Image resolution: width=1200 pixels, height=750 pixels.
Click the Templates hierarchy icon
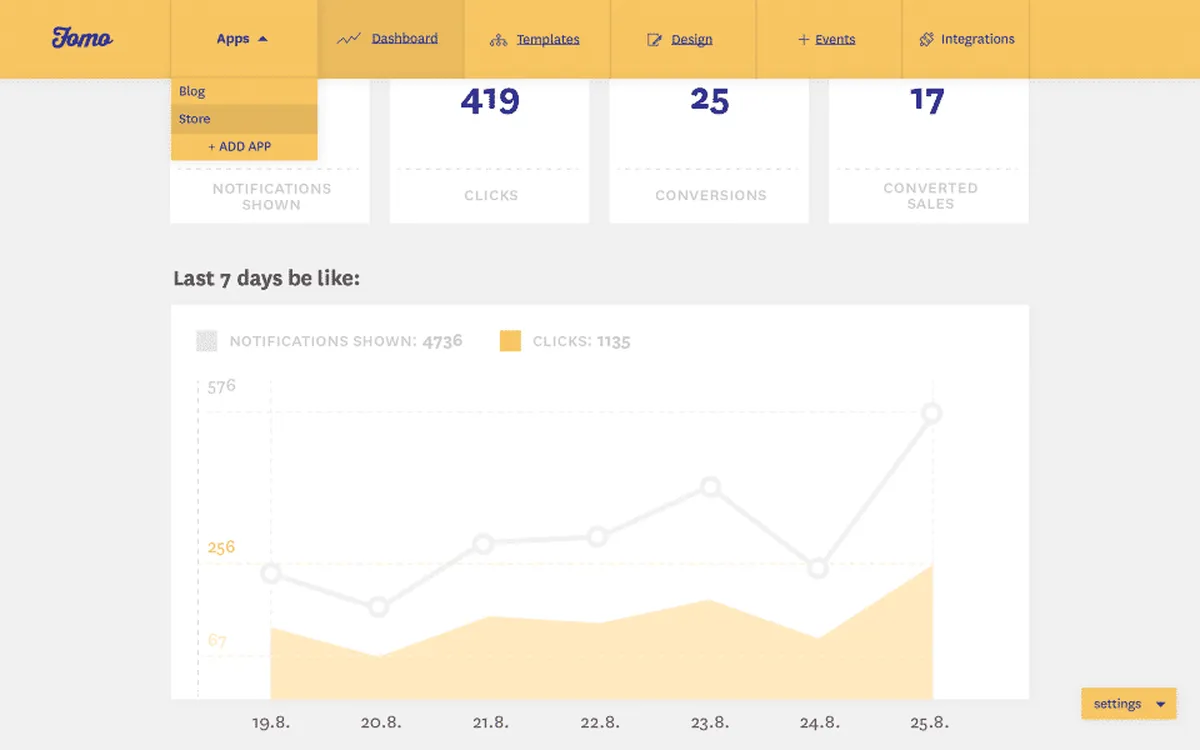tap(498, 40)
